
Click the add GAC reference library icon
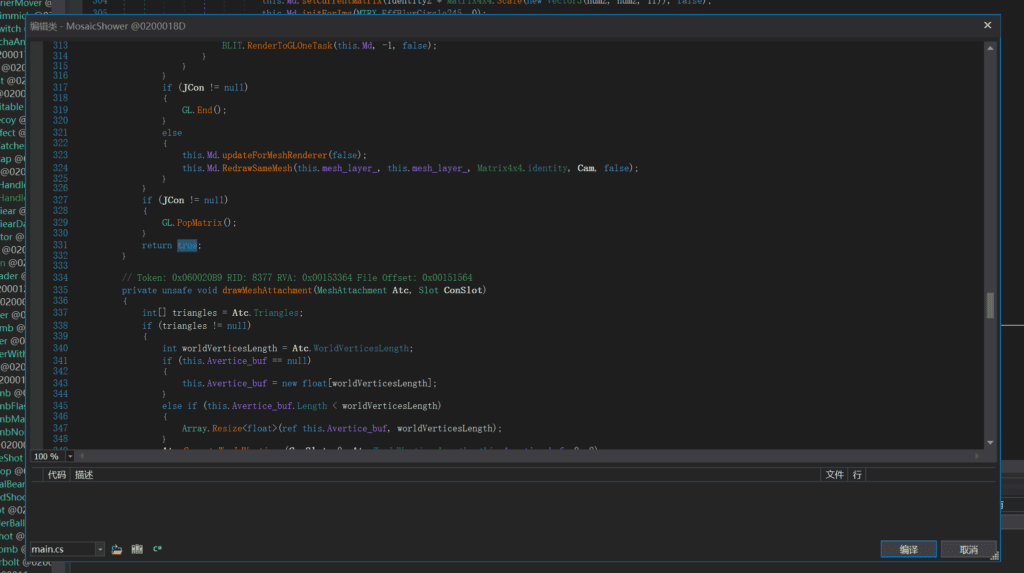[137, 549]
